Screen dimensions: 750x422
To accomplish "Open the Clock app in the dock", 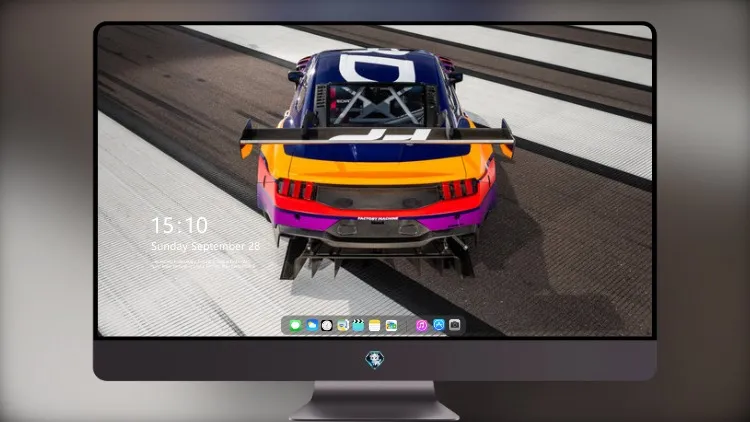I will point(327,326).
